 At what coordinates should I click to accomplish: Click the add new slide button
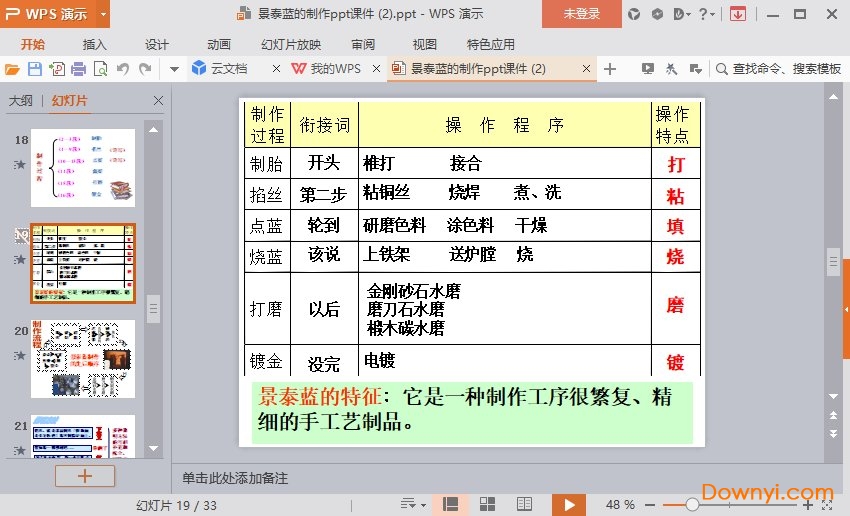click(x=84, y=476)
